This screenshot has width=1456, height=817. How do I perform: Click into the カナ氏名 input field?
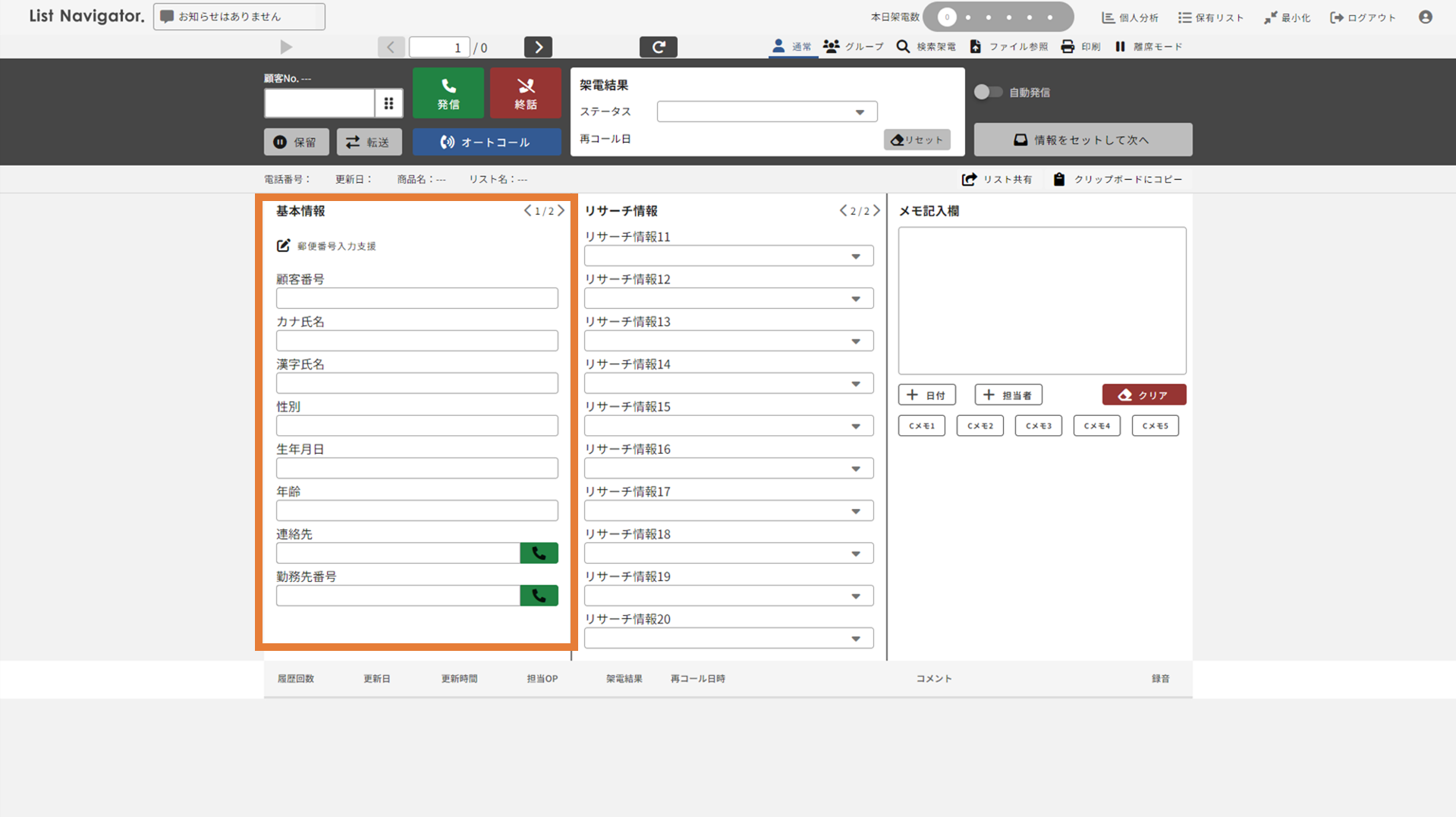click(417, 341)
